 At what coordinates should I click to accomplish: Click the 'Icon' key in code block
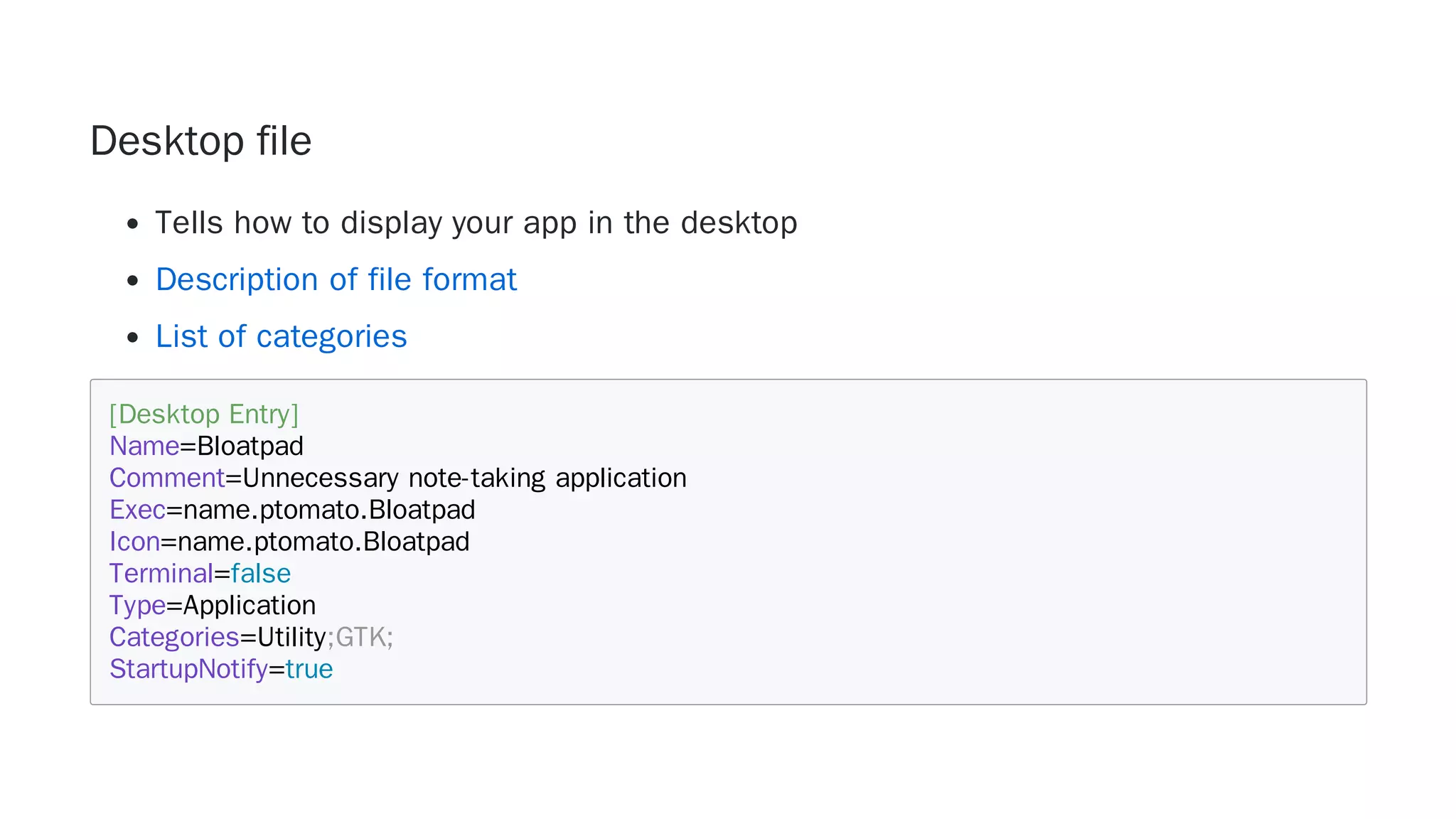coord(134,542)
